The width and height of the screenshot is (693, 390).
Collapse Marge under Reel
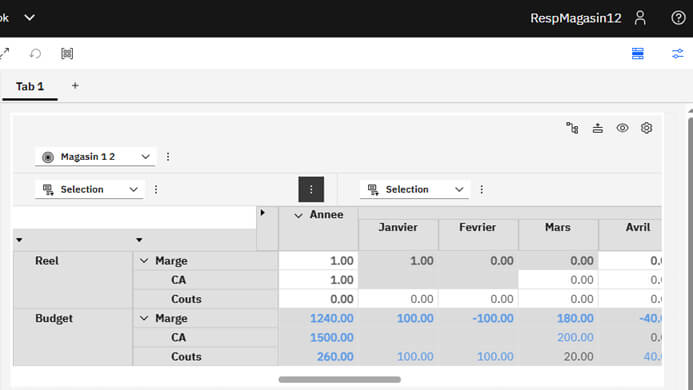pos(144,261)
